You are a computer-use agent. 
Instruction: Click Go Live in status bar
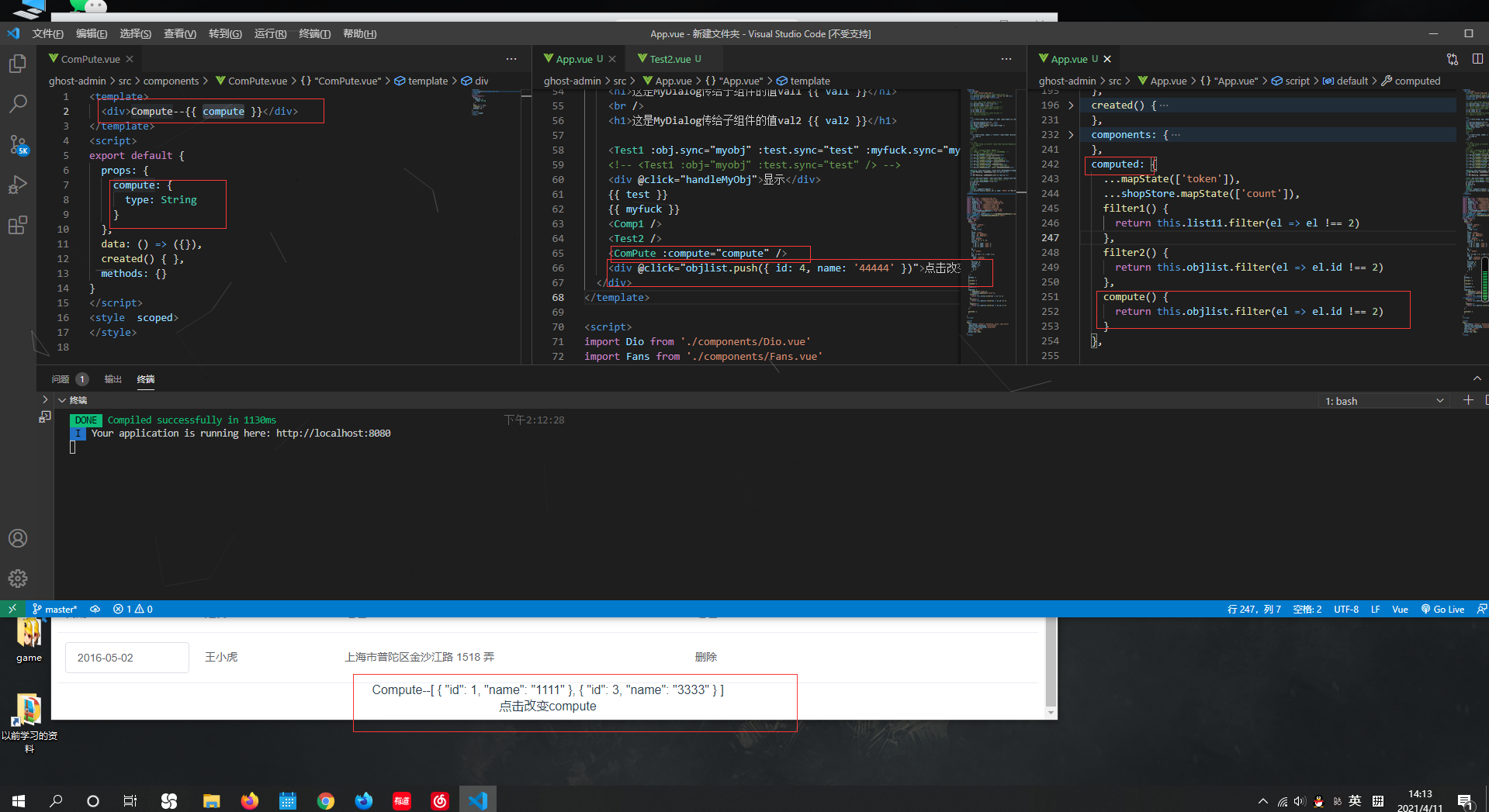[1442, 609]
